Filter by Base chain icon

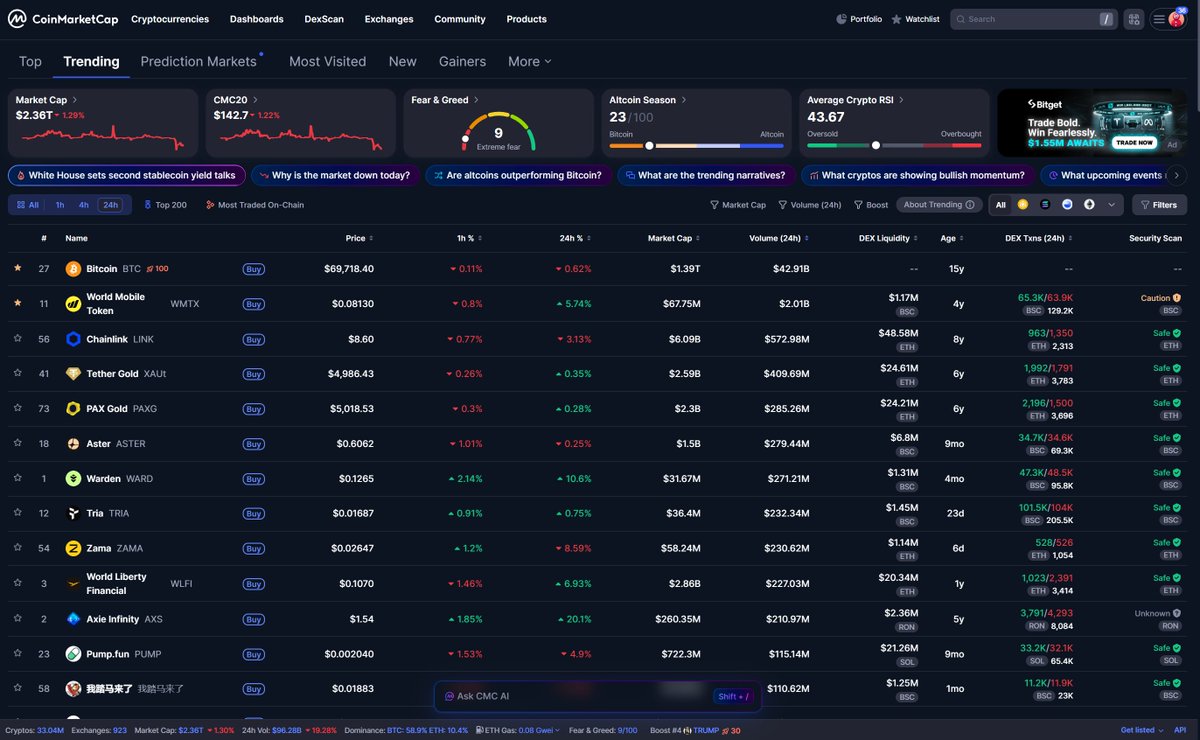point(1067,204)
